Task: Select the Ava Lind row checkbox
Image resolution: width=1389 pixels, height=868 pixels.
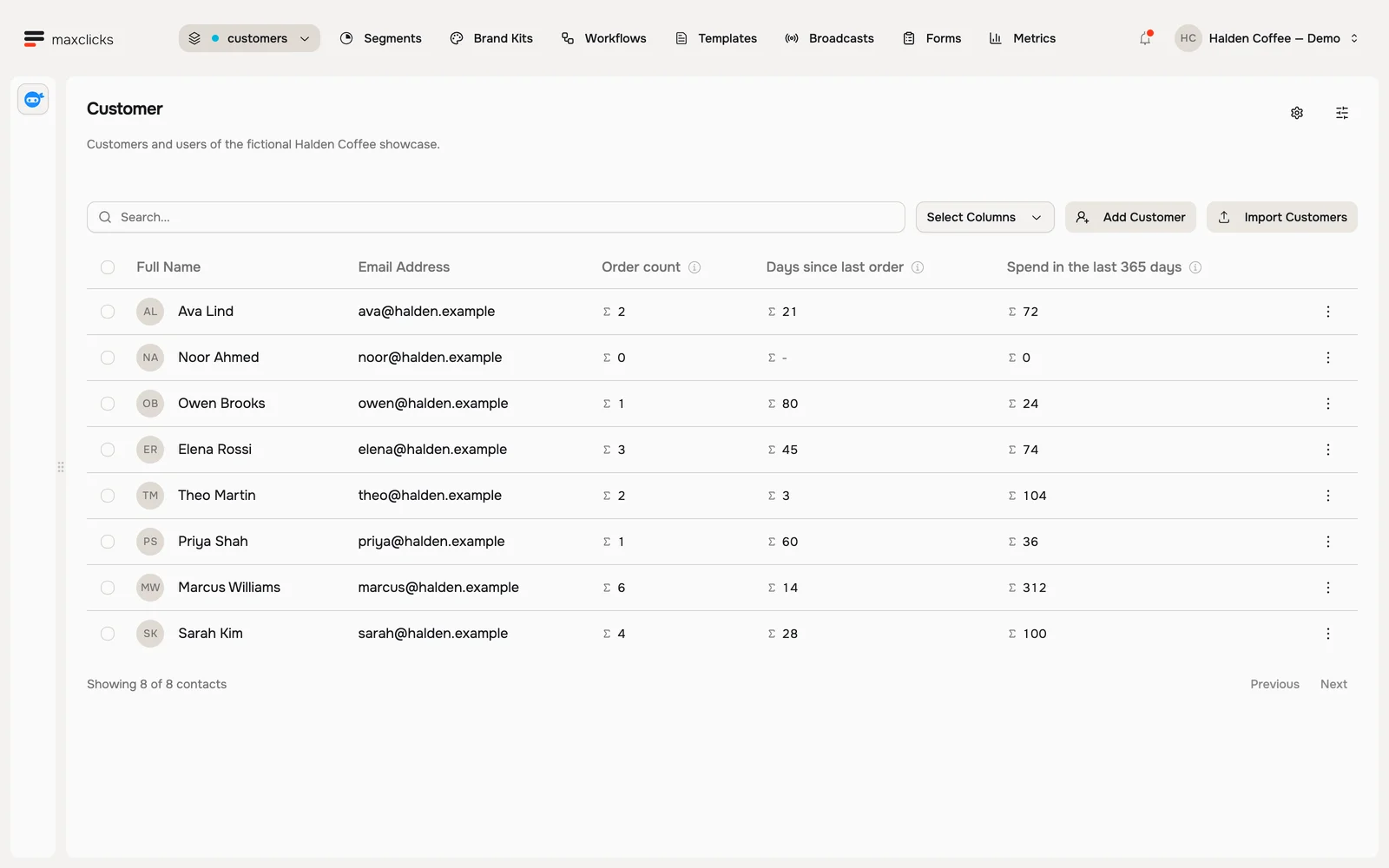Action: click(108, 312)
